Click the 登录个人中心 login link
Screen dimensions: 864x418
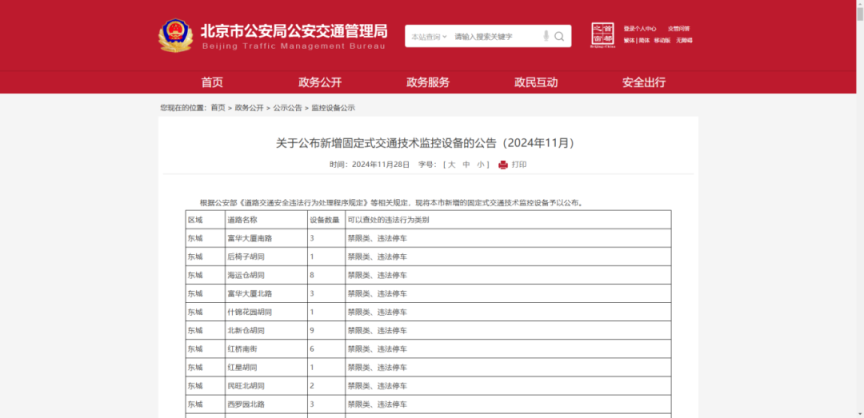point(640,28)
